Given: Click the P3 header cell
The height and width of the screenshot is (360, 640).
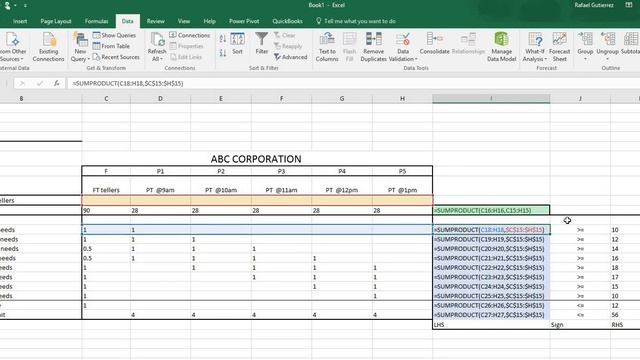Looking at the screenshot, I should pos(281,171).
